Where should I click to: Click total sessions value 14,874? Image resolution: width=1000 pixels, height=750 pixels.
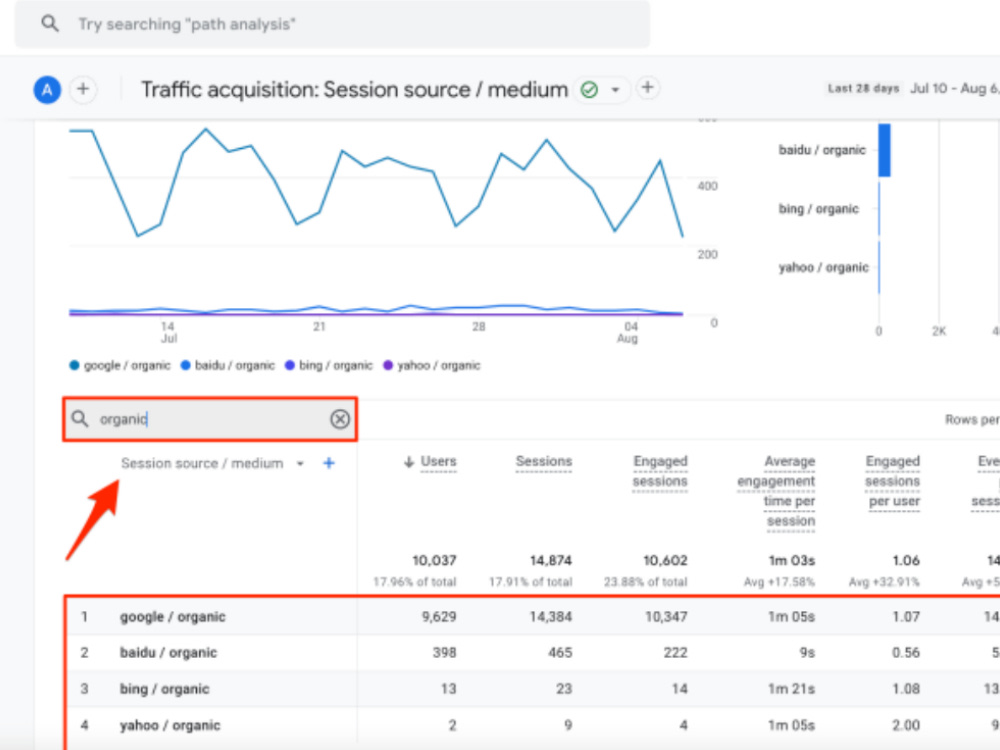(x=551, y=561)
